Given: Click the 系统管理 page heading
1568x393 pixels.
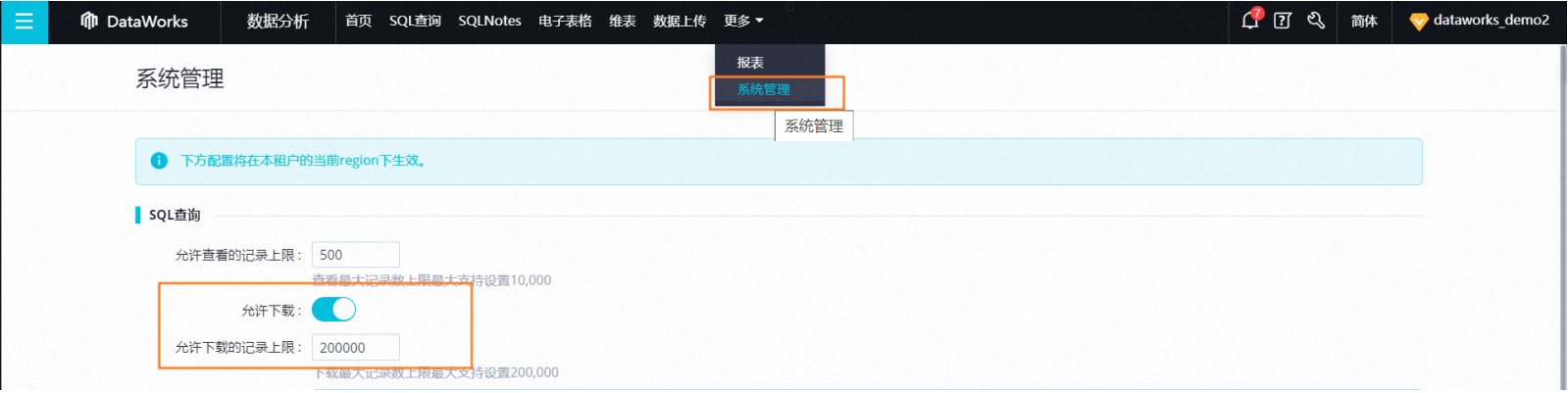Looking at the screenshot, I should coord(179,78).
